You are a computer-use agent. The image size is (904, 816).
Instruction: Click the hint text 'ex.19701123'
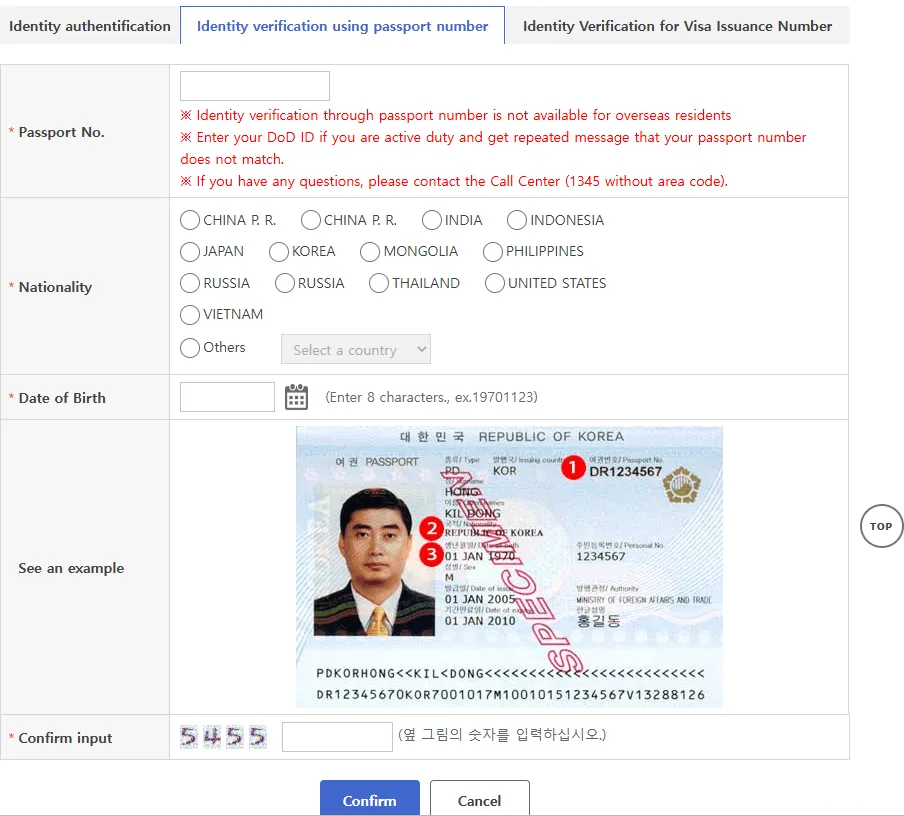click(496, 397)
